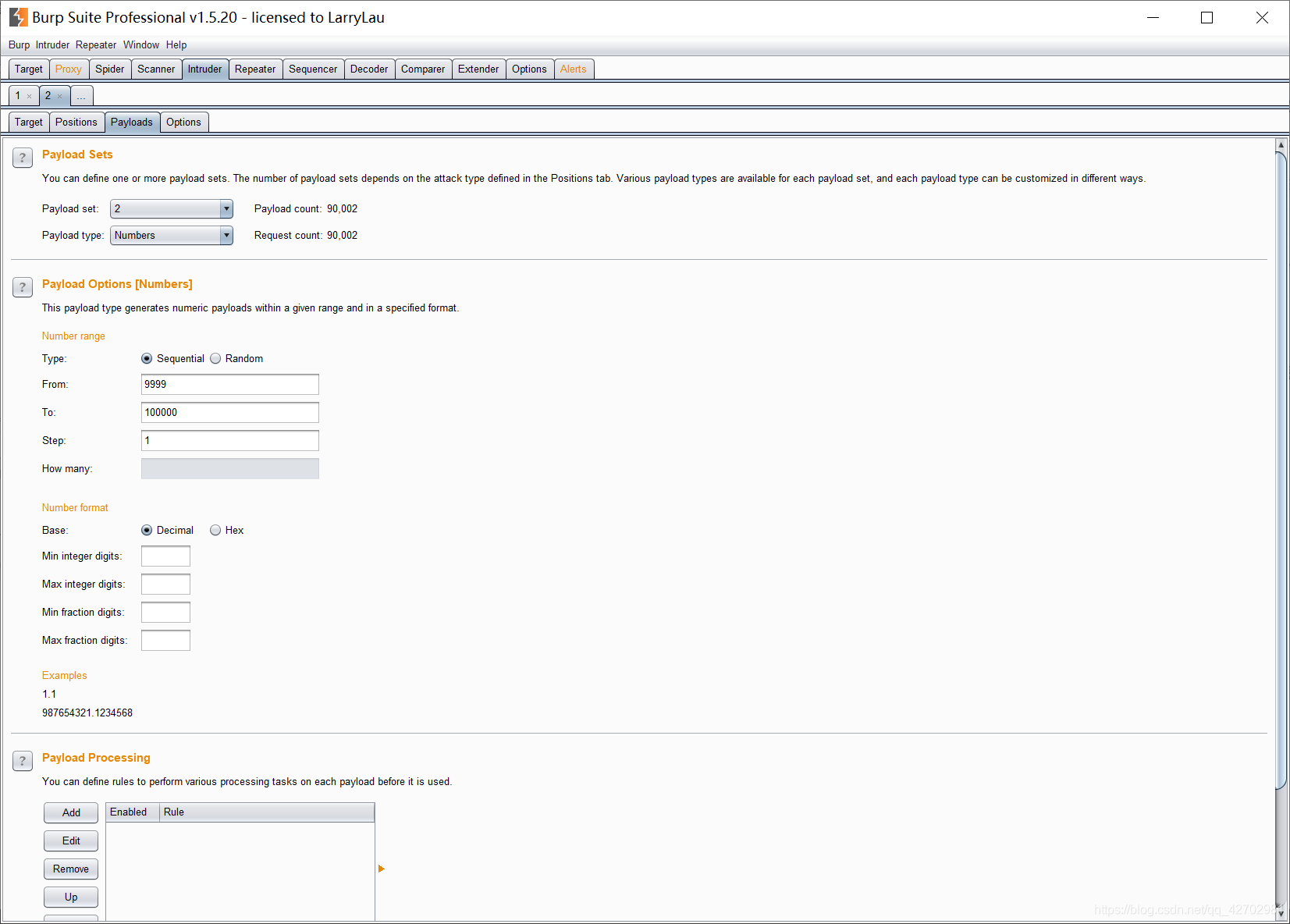Open the Decoder tab
The image size is (1290, 924).
pos(369,69)
